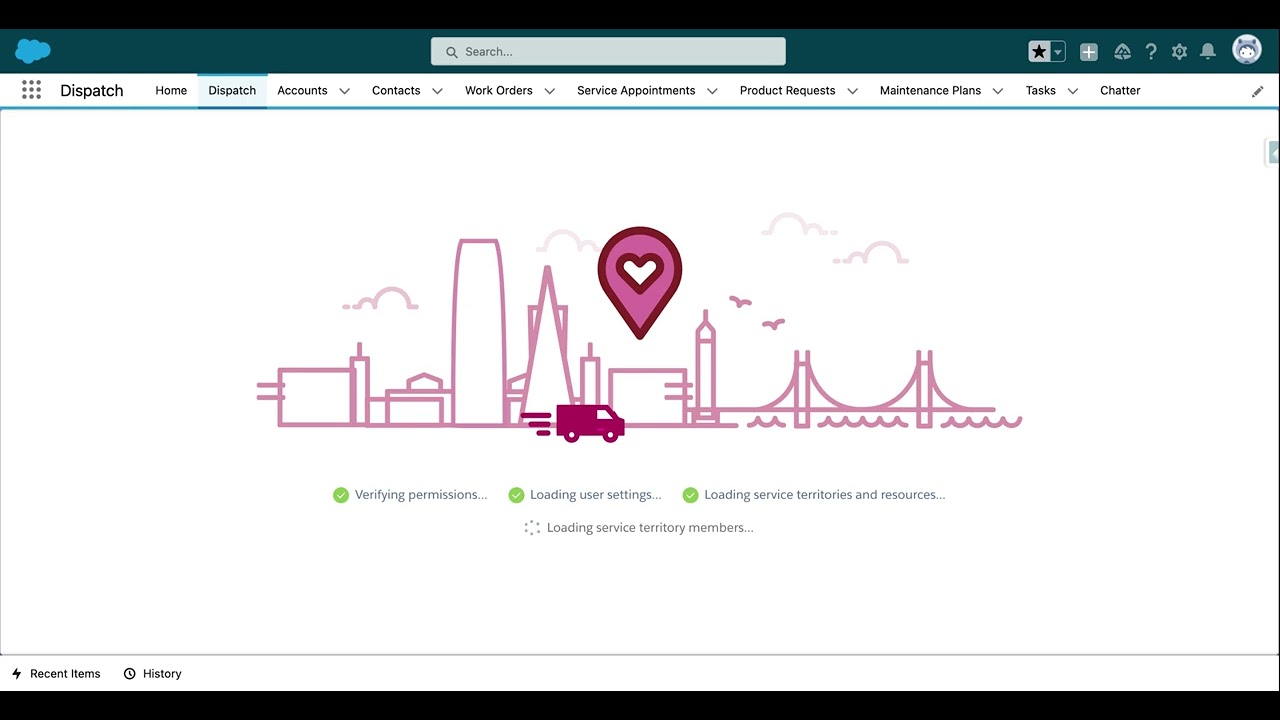Click the Dispatch app name label
The height and width of the screenshot is (720, 1280).
92,90
